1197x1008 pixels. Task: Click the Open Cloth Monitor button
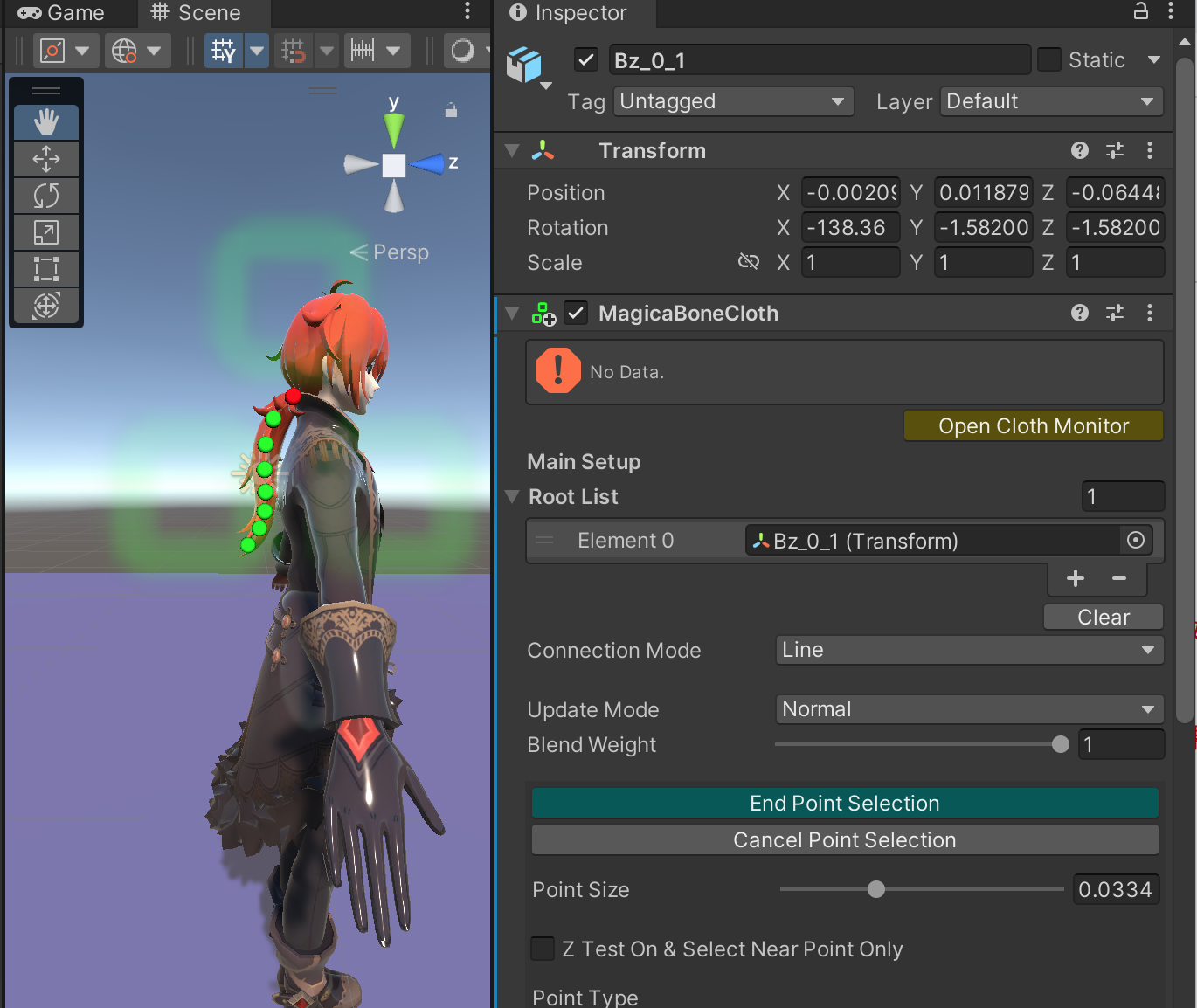click(1033, 426)
